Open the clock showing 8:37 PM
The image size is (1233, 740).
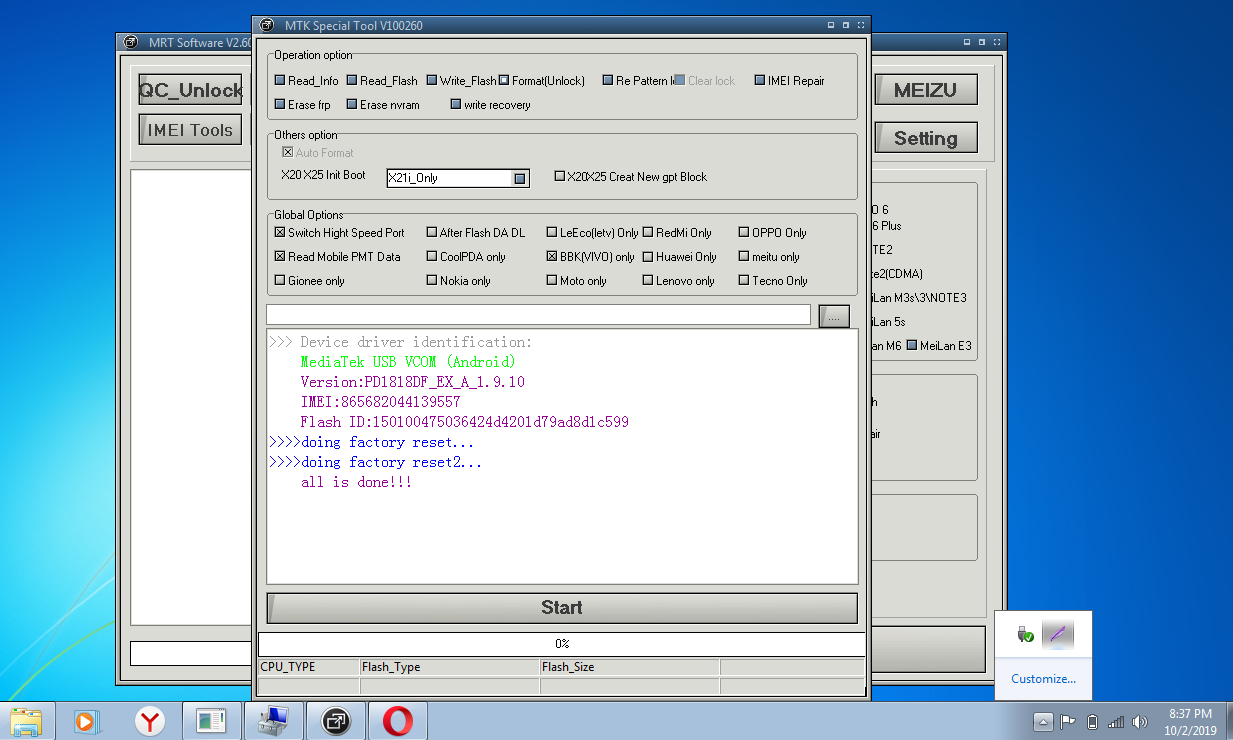click(x=1189, y=721)
